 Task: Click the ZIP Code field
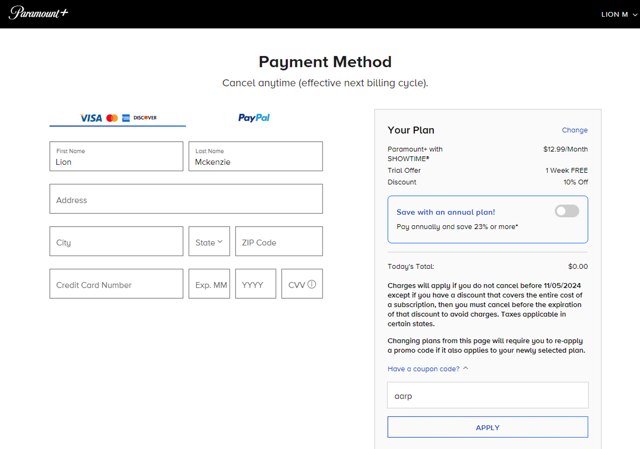[279, 242]
